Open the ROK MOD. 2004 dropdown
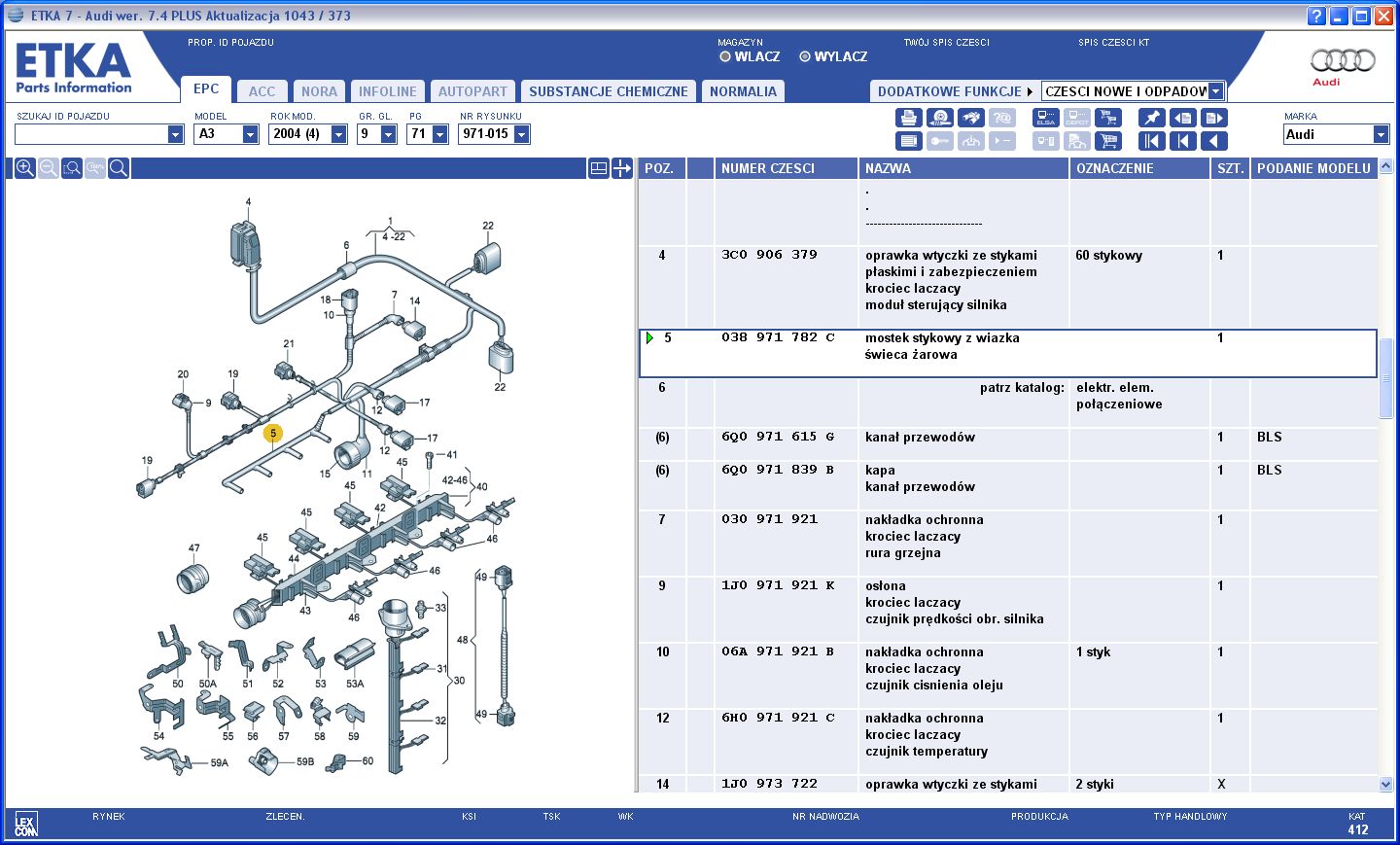Image resolution: width=1400 pixels, height=845 pixels. (x=338, y=134)
